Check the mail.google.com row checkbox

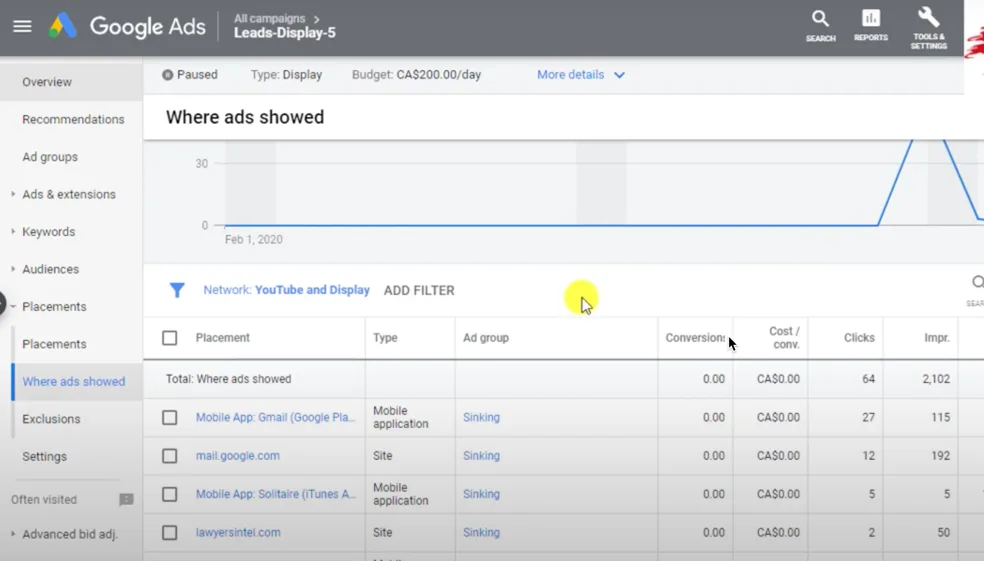tap(169, 456)
